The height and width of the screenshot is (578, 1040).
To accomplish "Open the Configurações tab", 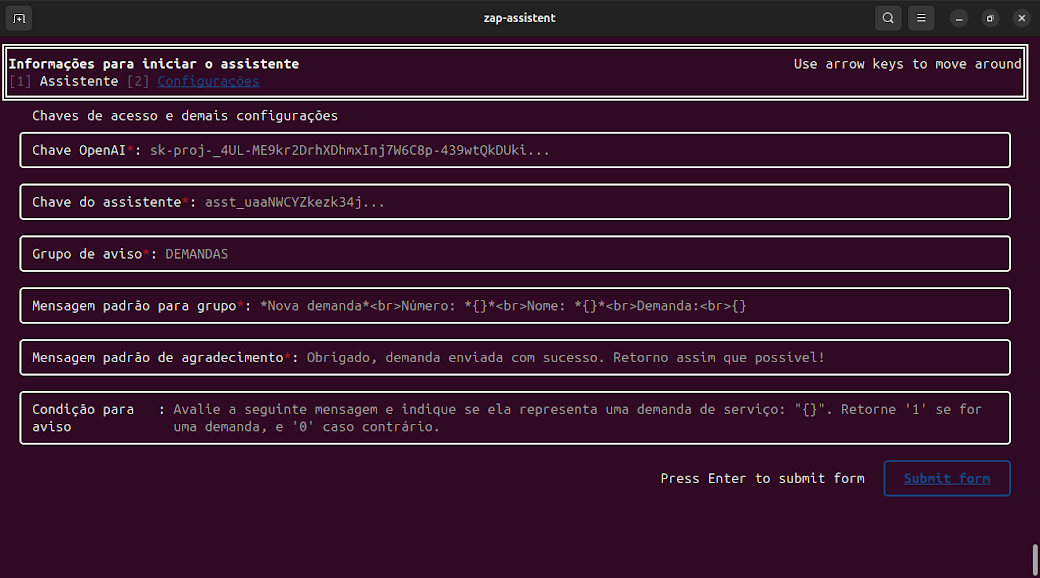I will (x=208, y=82).
